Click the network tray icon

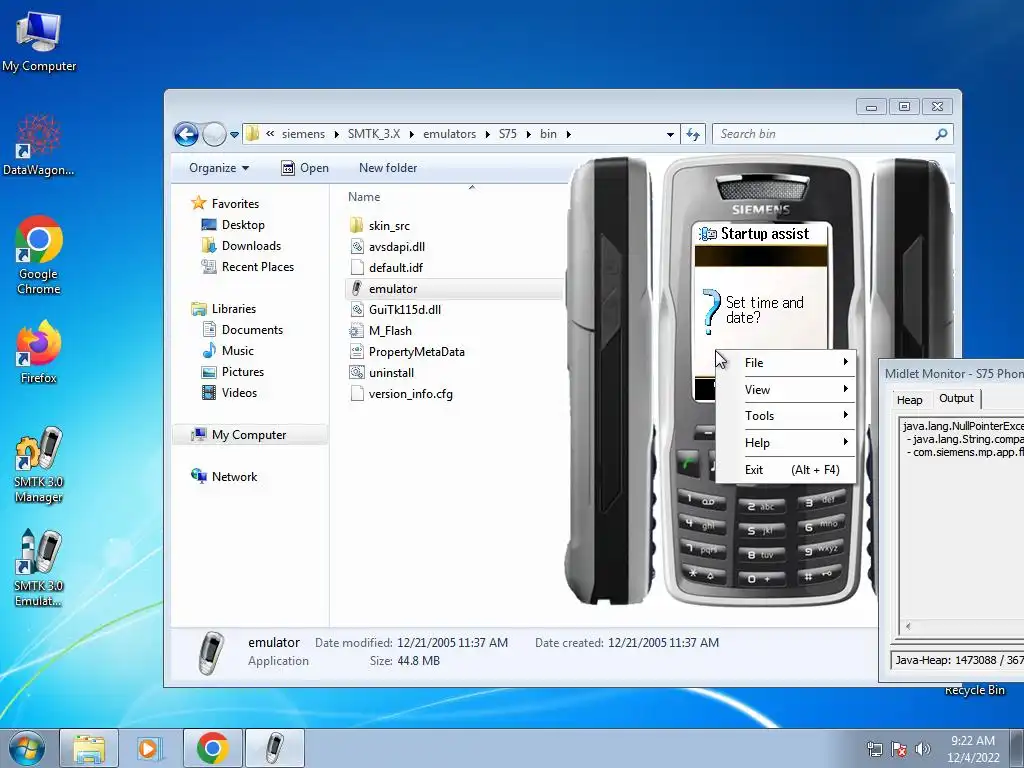874,749
